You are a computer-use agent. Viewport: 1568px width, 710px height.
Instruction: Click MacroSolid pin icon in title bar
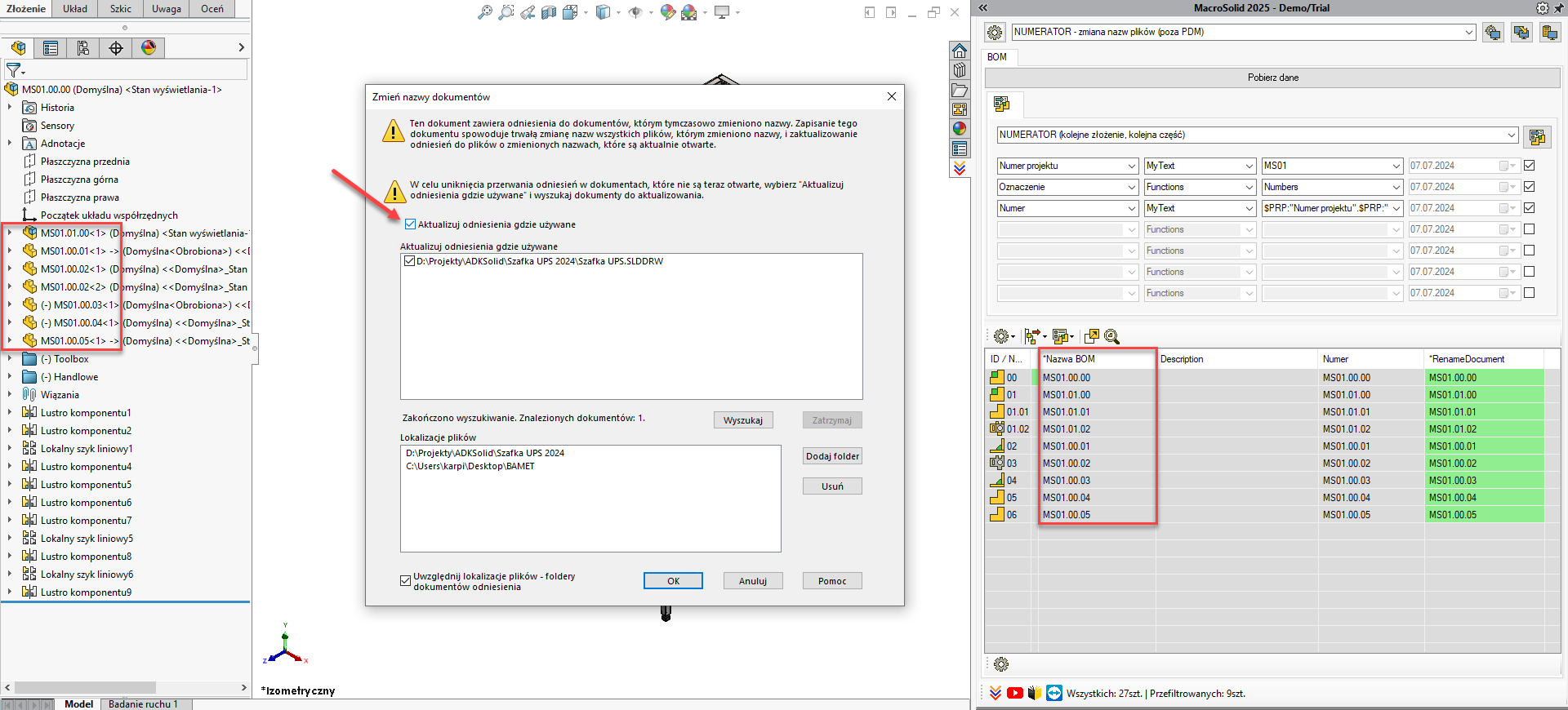pyautogui.click(x=1557, y=7)
